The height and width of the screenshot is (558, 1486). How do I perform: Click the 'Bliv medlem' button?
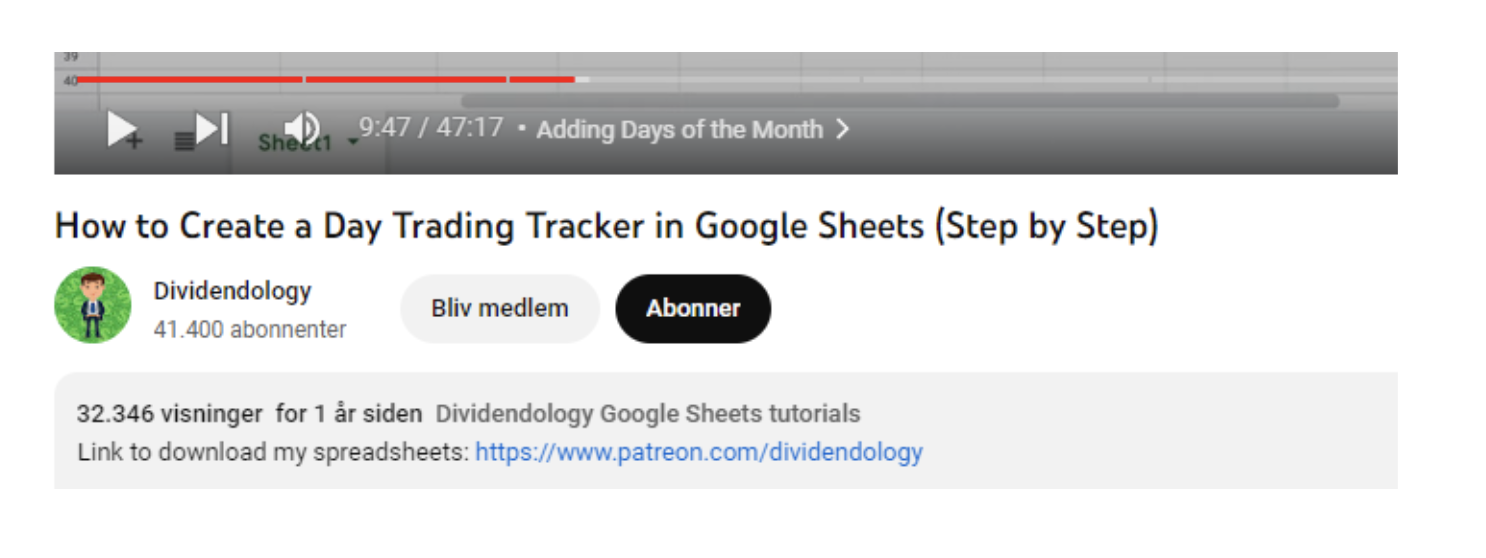[x=499, y=308]
